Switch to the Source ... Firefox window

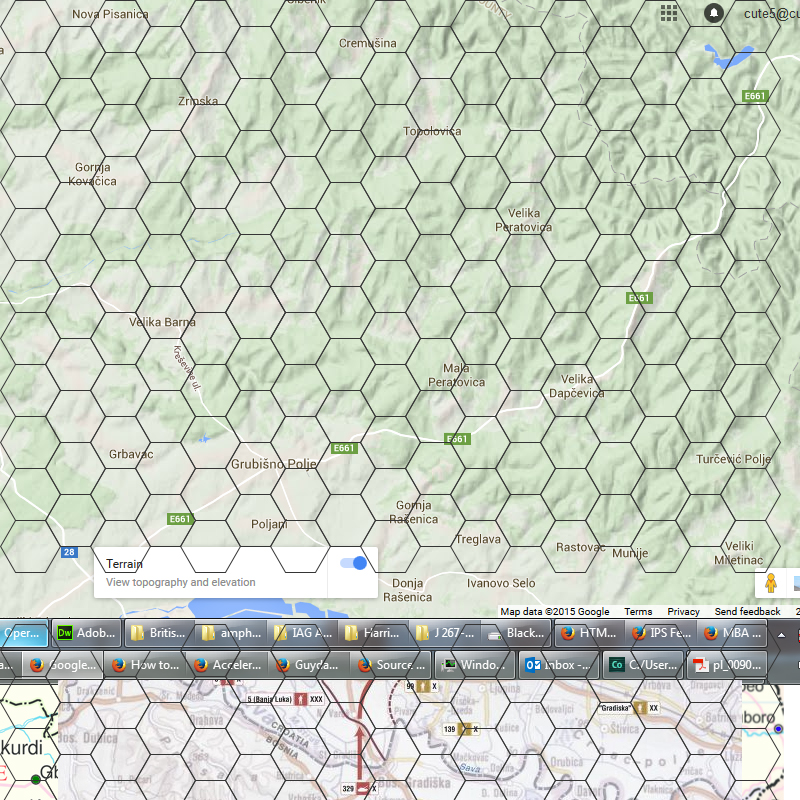(x=391, y=665)
